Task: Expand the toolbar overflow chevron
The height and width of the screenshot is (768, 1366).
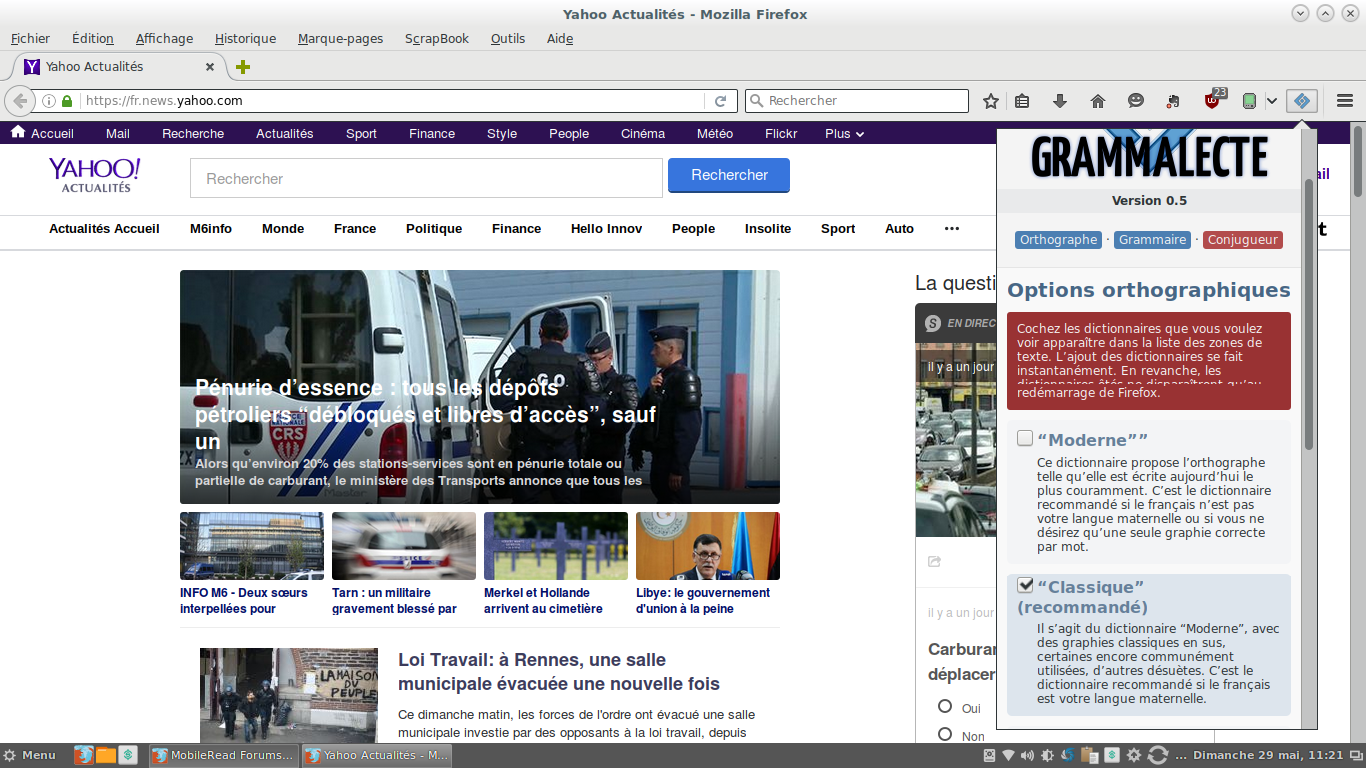Action: (1271, 101)
